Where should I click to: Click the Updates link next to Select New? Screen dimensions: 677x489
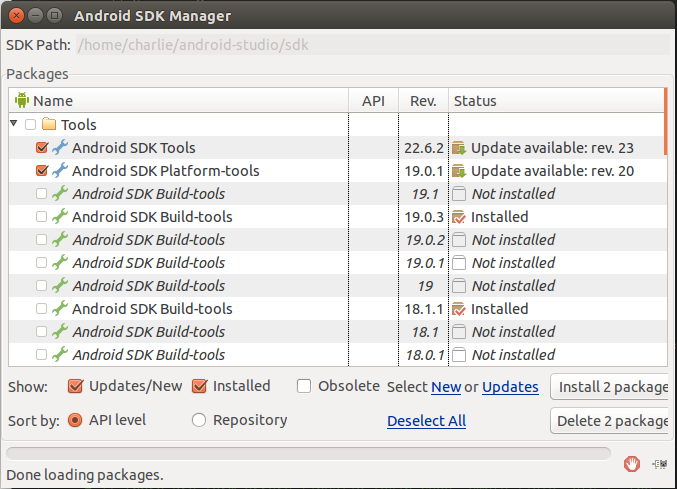pyautogui.click(x=510, y=387)
